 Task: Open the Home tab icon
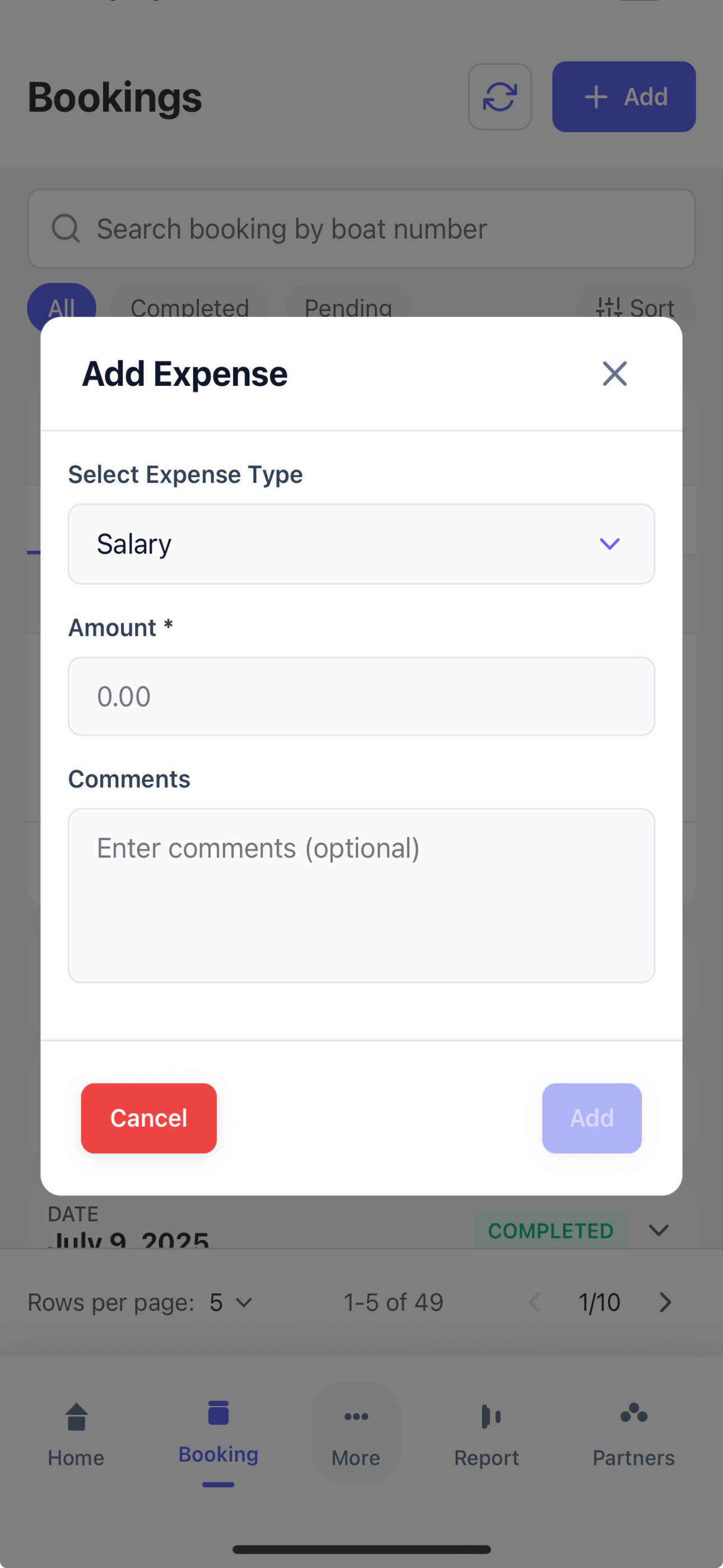77,1417
